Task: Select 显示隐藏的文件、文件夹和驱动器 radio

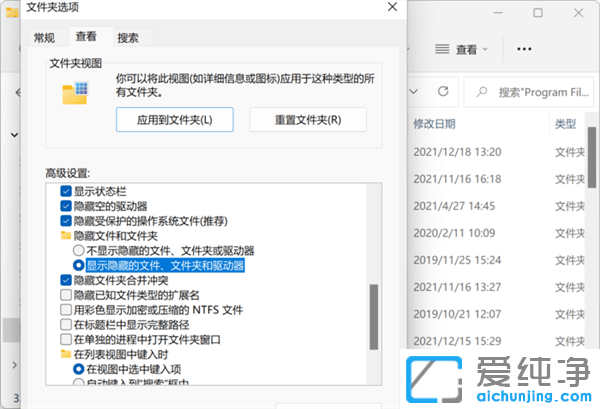Action: [78, 265]
